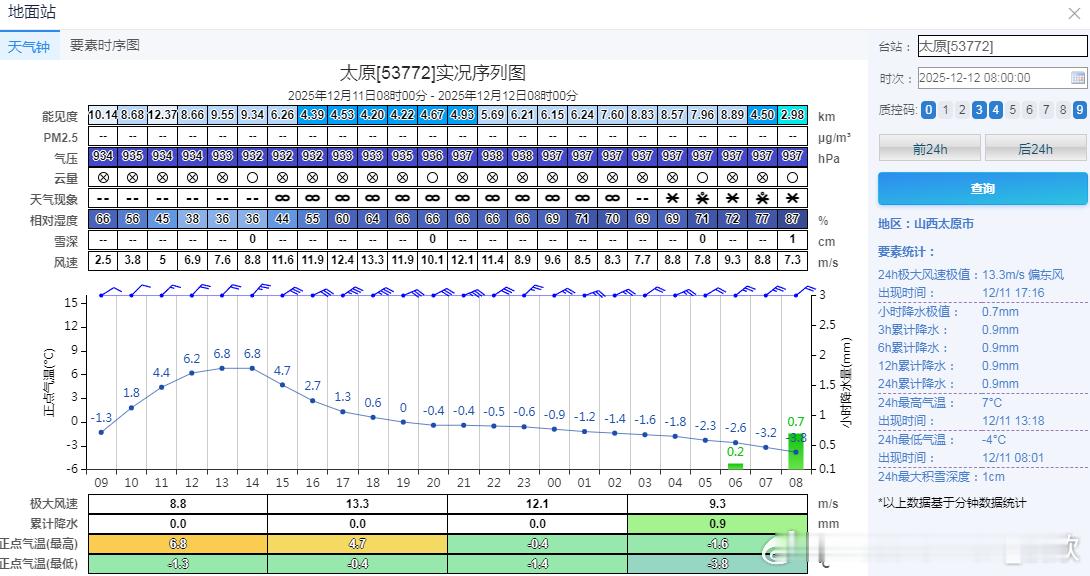Toggle quality control code 7
The image size is (1090, 576).
tap(1046, 110)
